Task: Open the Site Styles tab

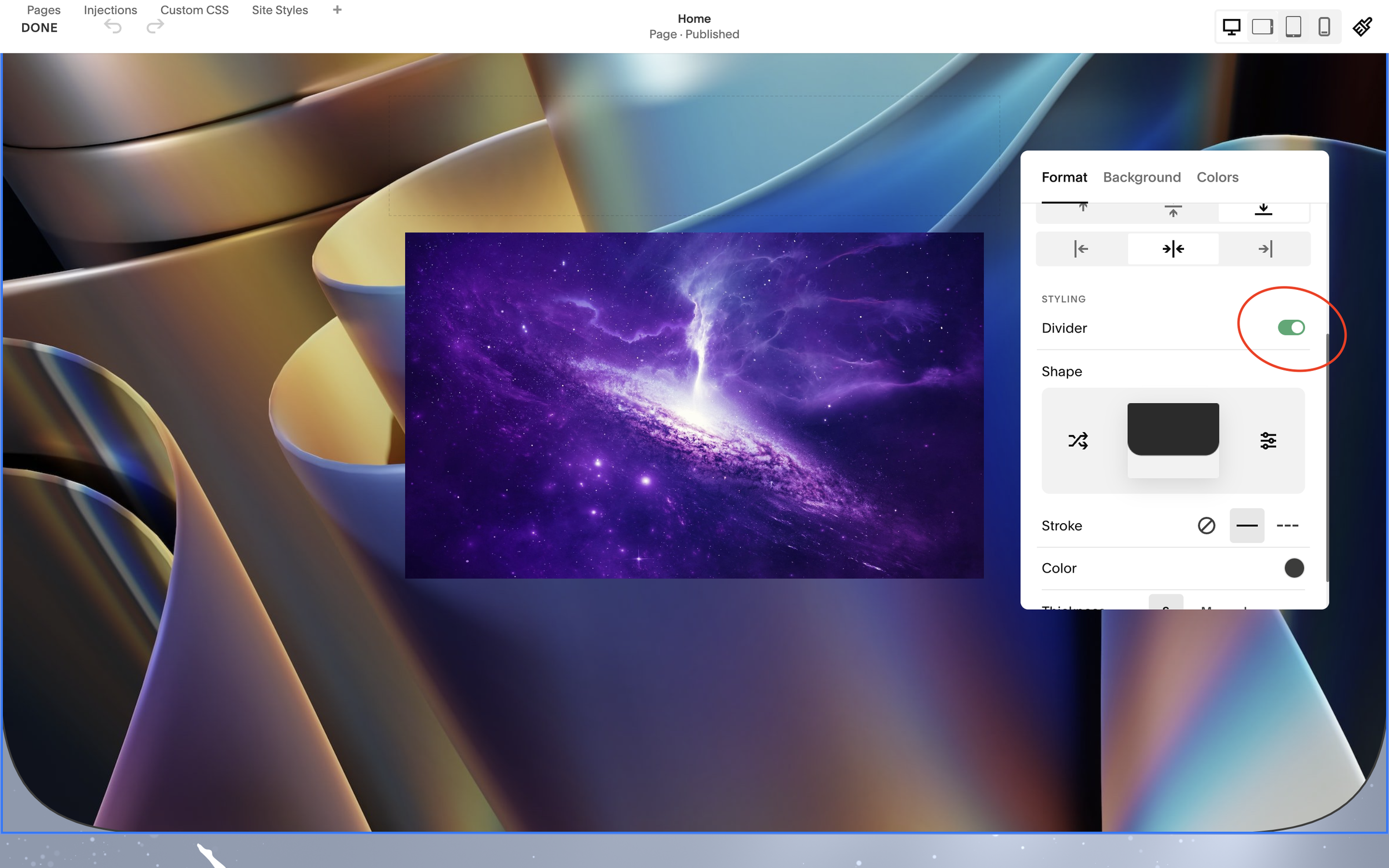Action: click(x=279, y=10)
